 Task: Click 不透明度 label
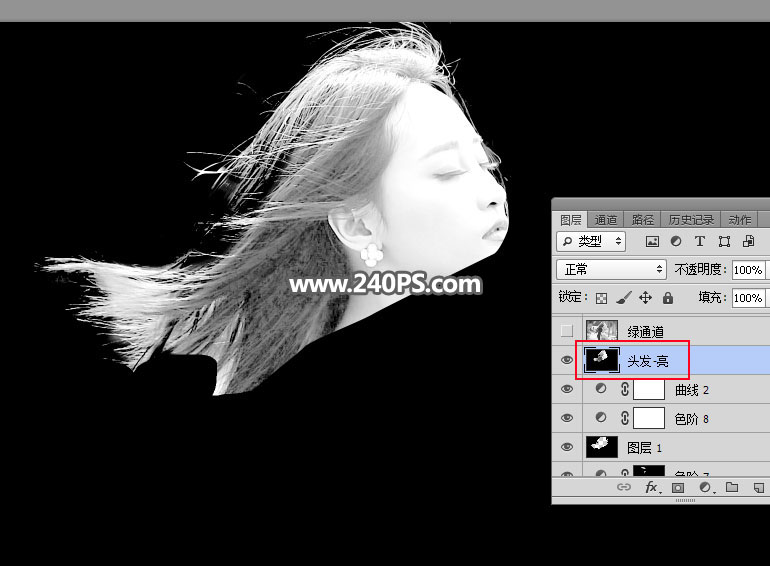pyautogui.click(x=700, y=270)
